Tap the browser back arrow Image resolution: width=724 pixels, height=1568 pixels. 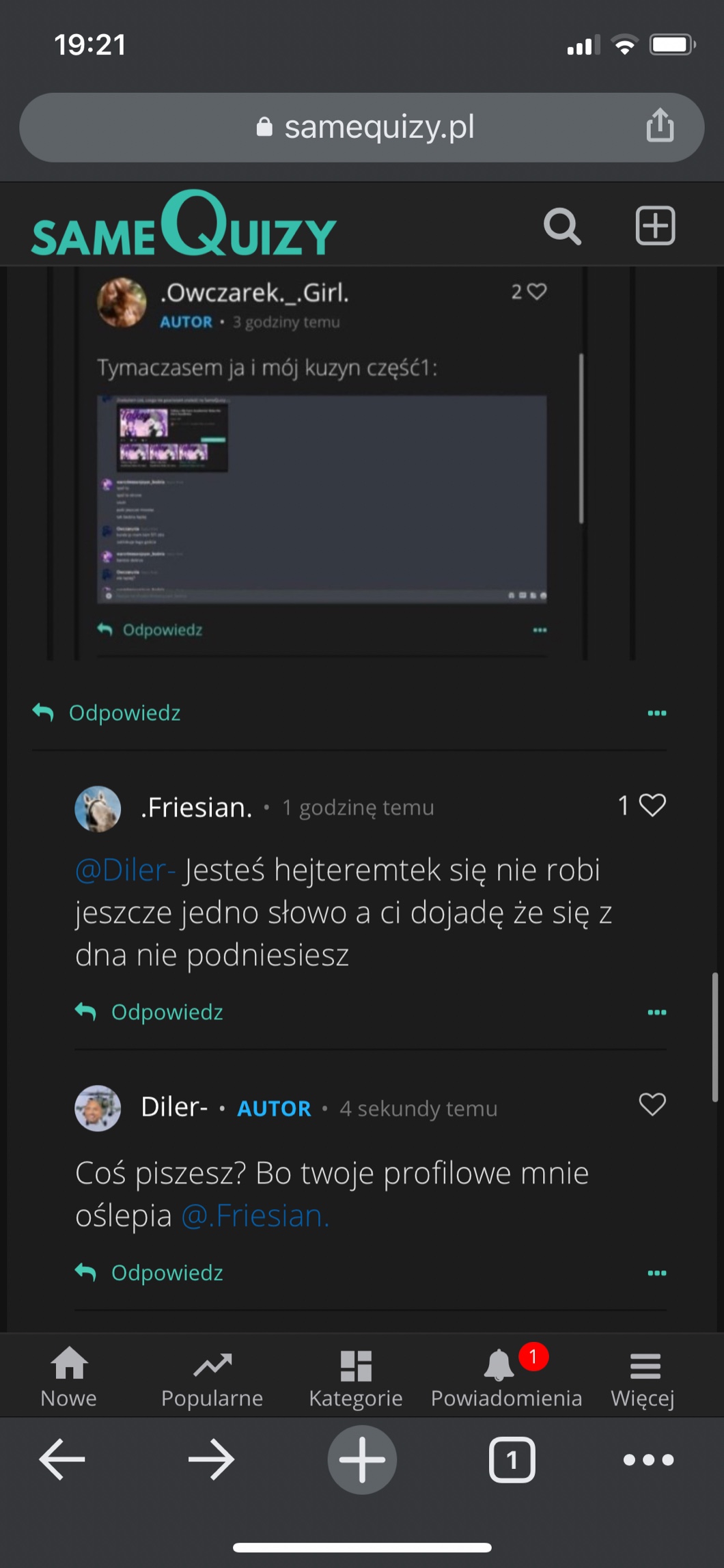click(62, 1459)
